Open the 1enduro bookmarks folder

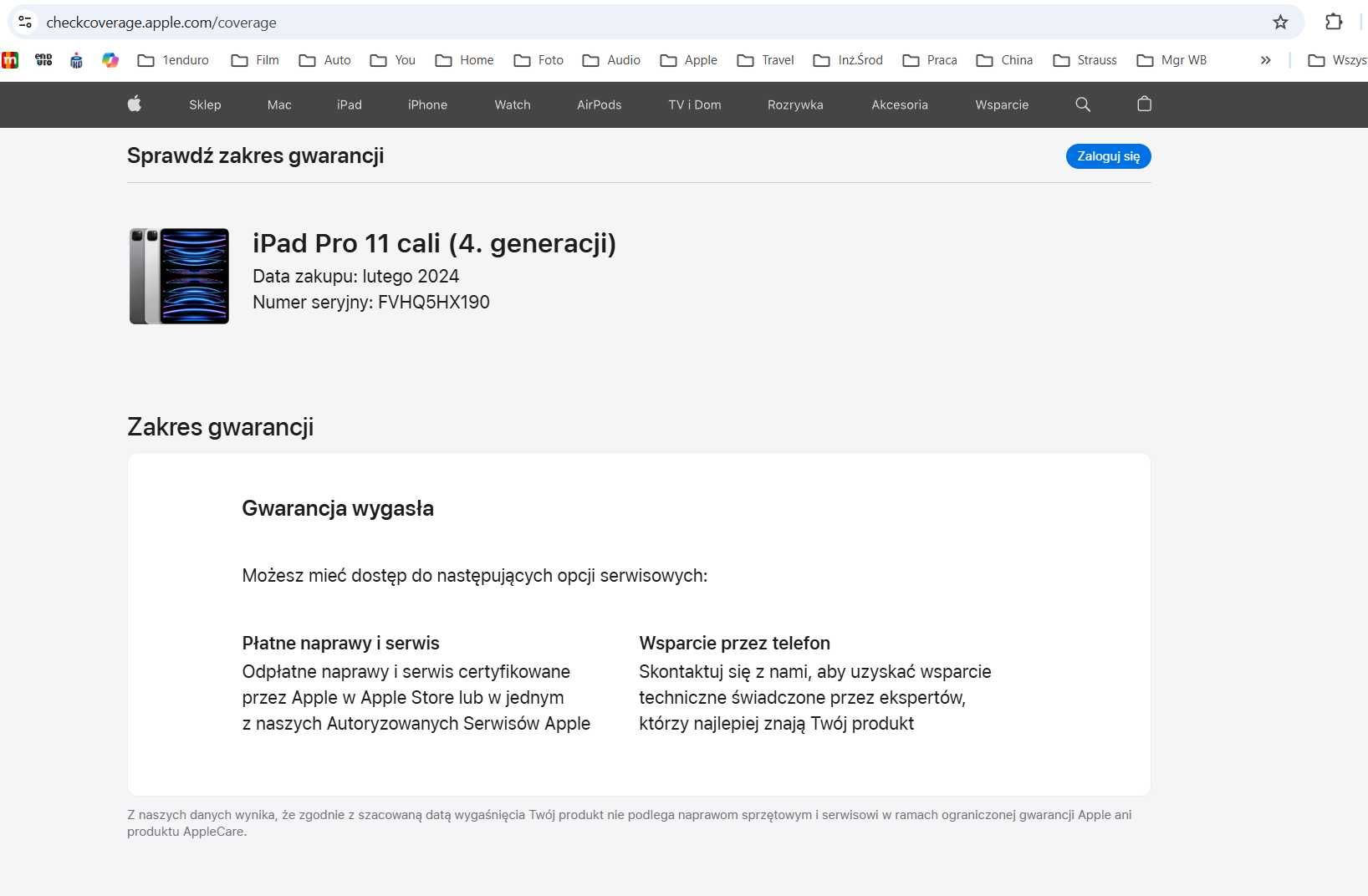(x=173, y=60)
